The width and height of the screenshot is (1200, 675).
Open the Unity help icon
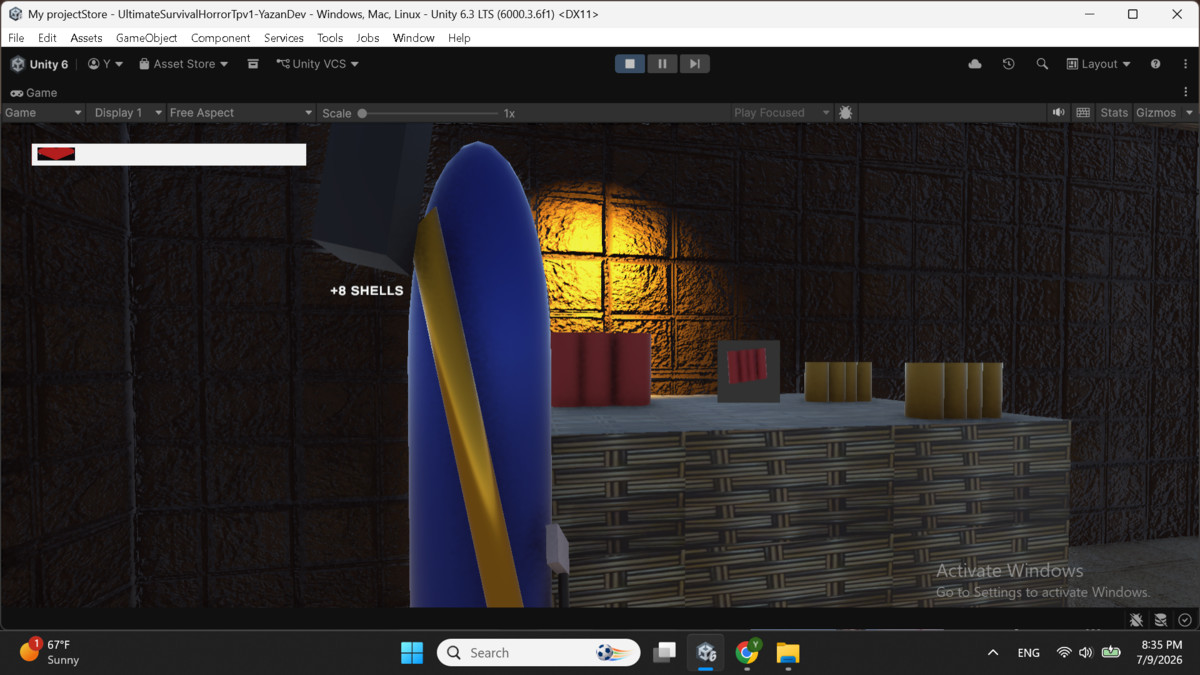[x=1155, y=64]
